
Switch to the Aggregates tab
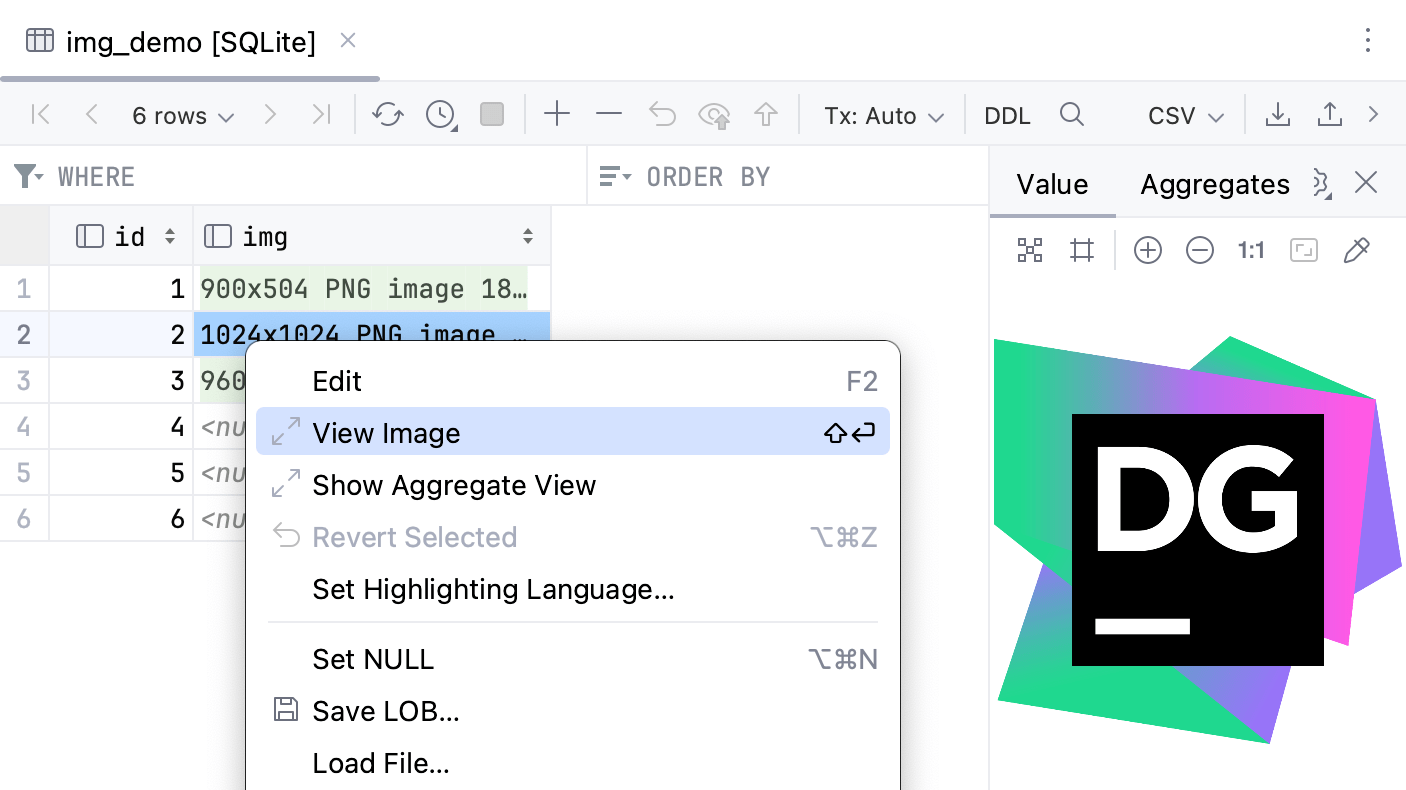1214,184
